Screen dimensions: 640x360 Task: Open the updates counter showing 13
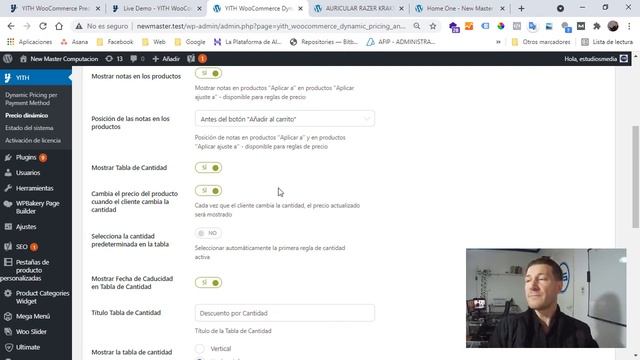(x=114, y=59)
